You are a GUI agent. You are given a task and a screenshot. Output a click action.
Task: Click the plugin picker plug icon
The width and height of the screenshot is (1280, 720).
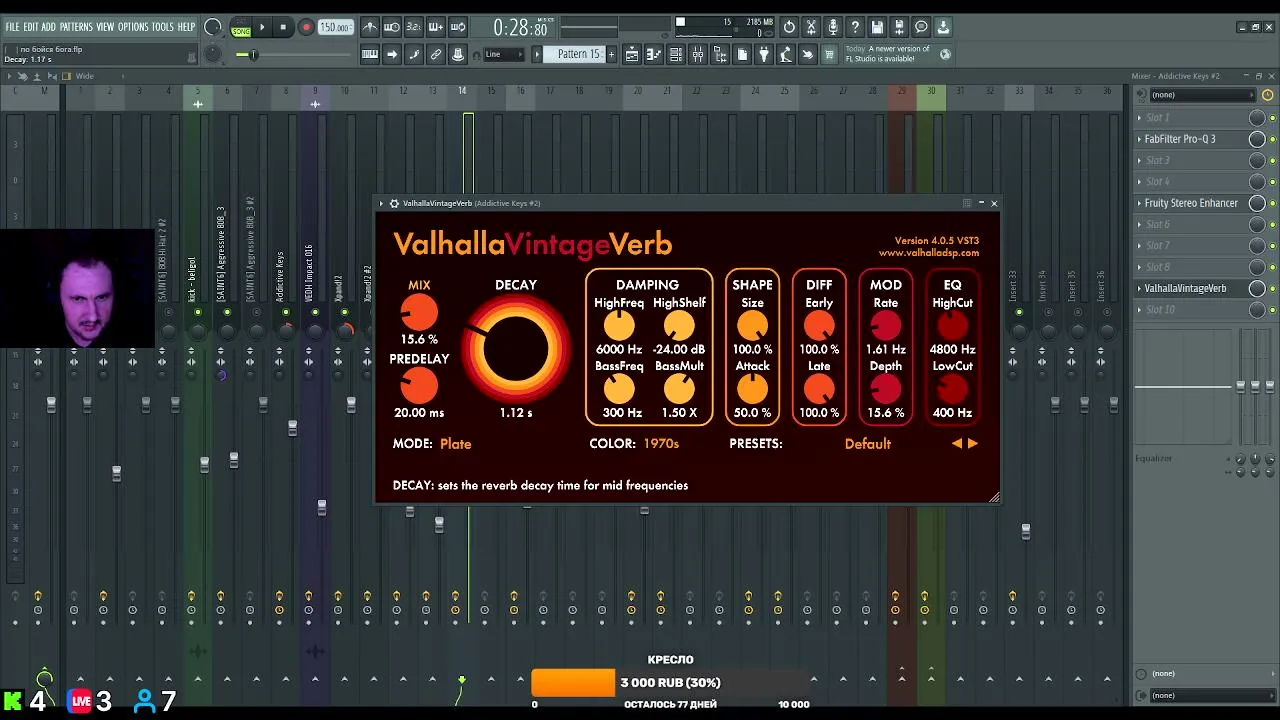pyautogui.click(x=764, y=54)
